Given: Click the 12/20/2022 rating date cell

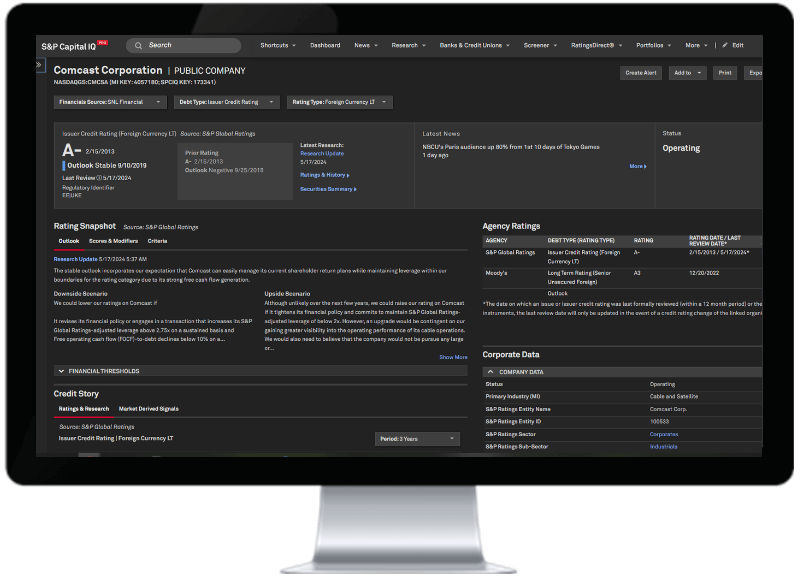Looking at the screenshot, I should point(704,273).
